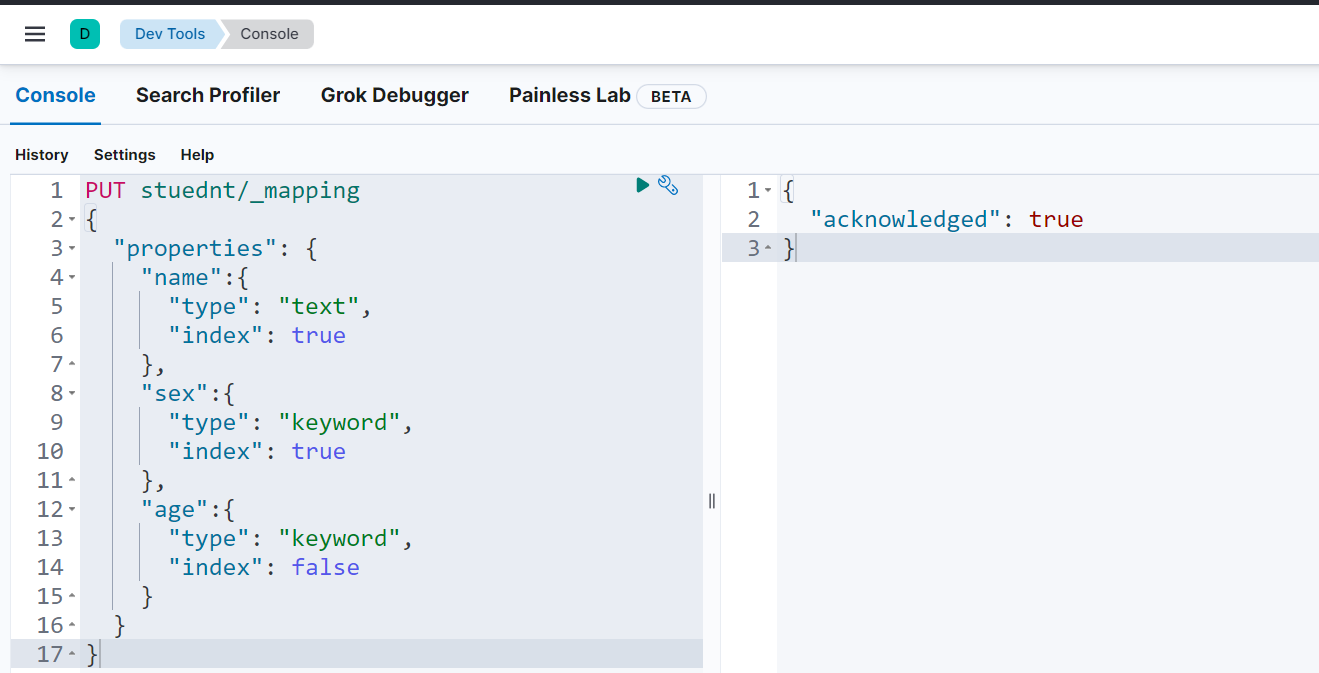
Task: Open the Grok Debugger tab
Action: click(394, 95)
